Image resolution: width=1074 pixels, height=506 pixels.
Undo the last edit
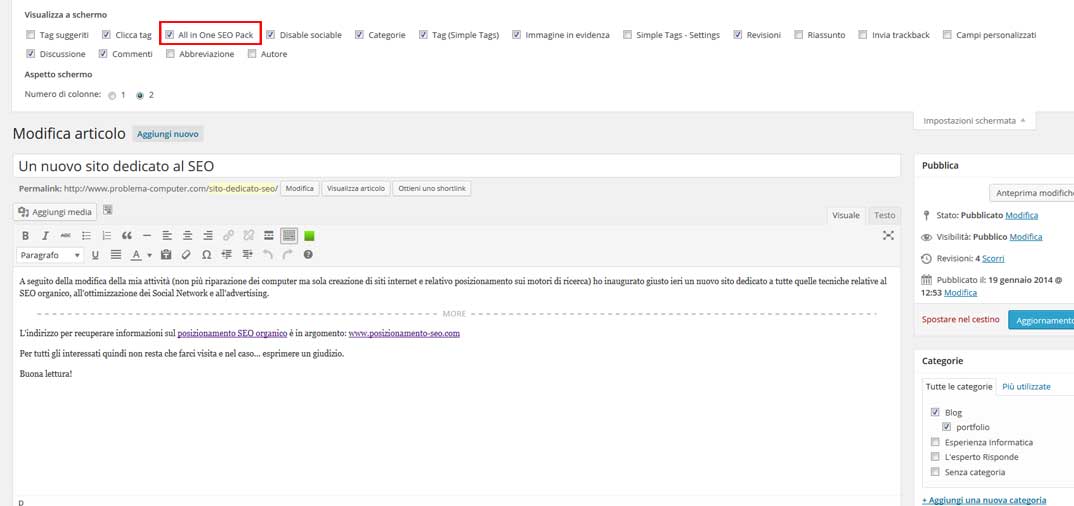(x=267, y=255)
